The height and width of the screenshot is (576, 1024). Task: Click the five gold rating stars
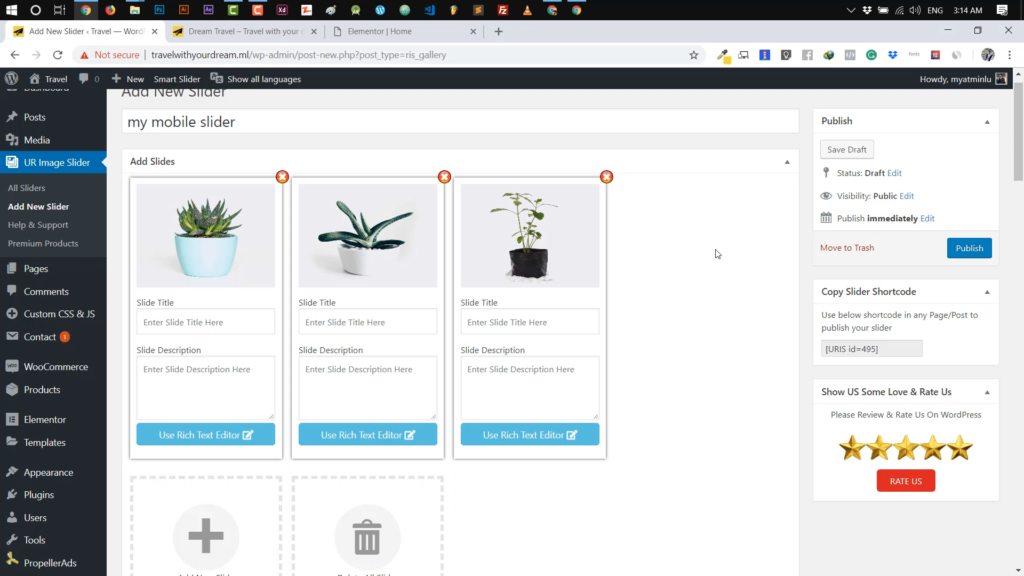(x=906, y=448)
